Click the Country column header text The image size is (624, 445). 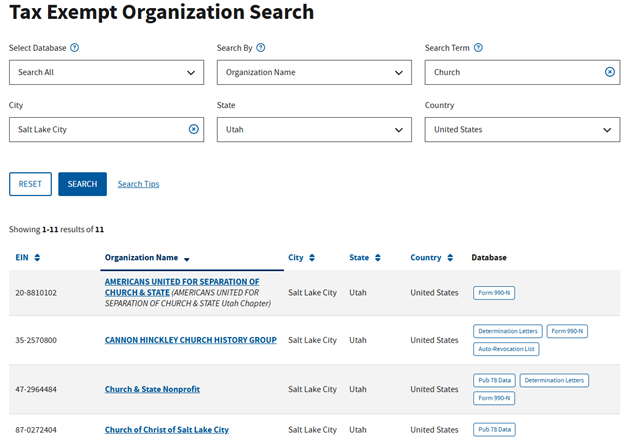point(426,258)
